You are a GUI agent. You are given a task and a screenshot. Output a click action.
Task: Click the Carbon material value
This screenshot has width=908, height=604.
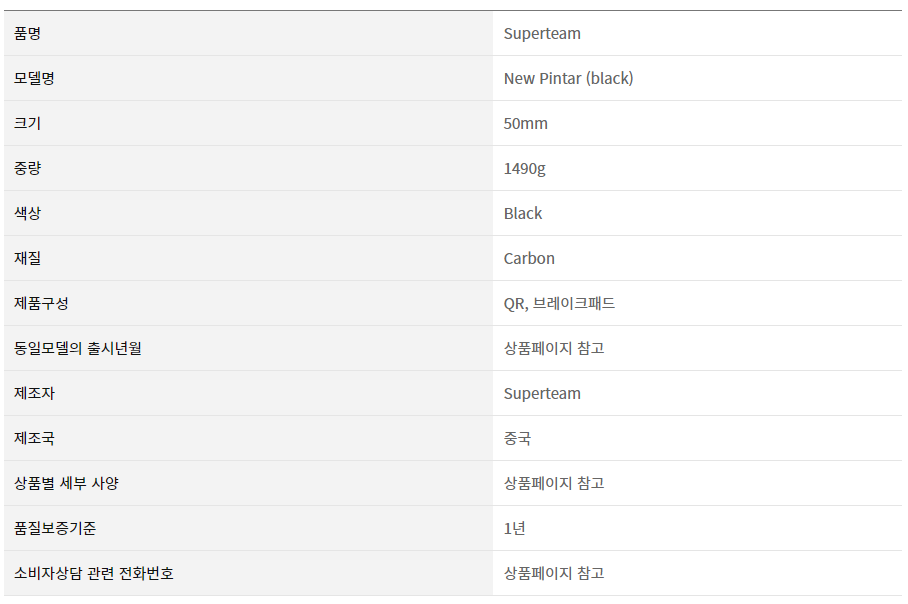point(529,258)
